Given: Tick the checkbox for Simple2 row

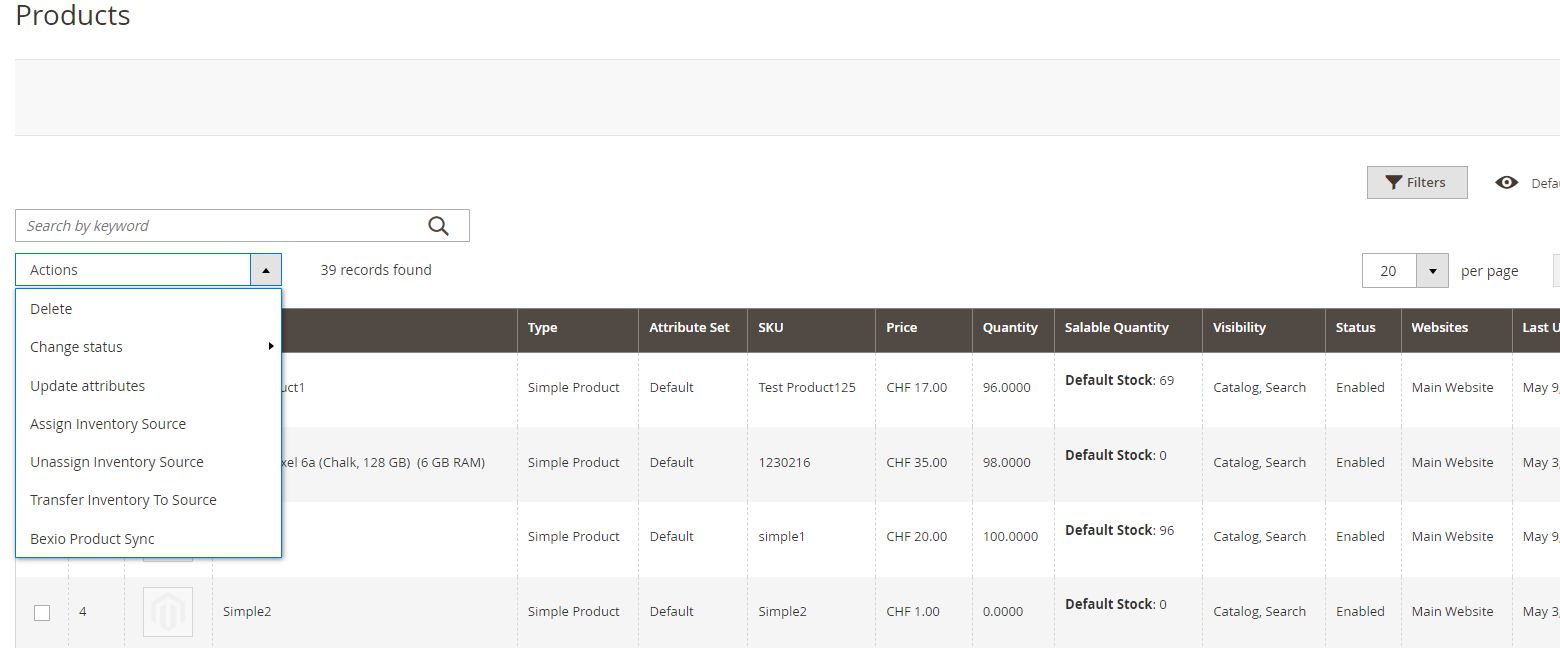Looking at the screenshot, I should click(x=42, y=612).
